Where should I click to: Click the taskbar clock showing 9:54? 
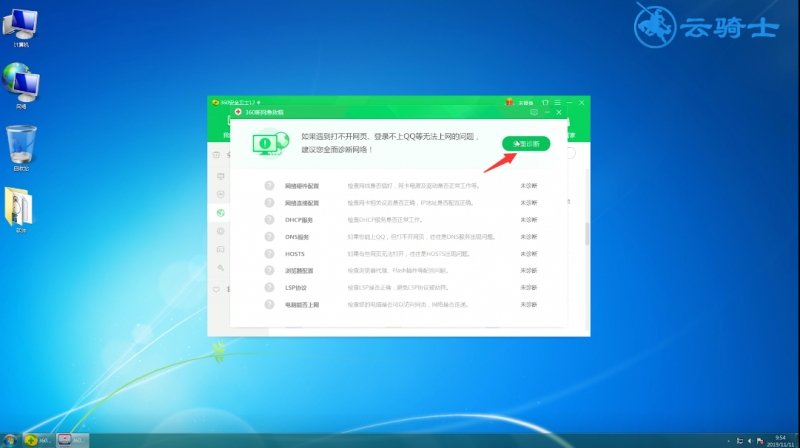pyautogui.click(x=781, y=441)
